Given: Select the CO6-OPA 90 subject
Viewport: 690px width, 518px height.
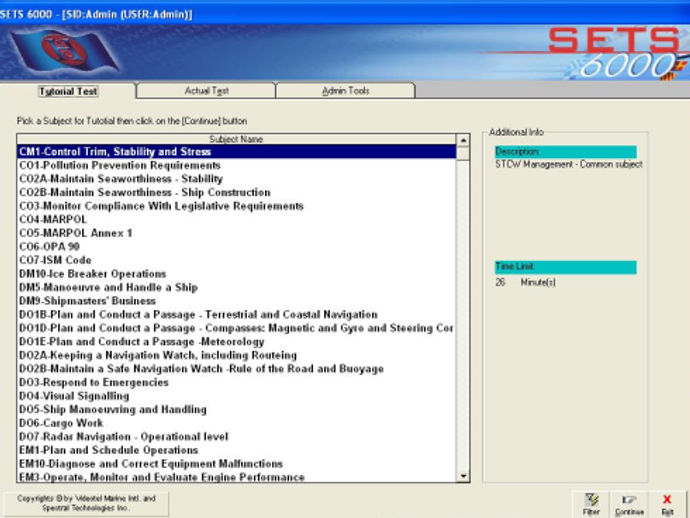Looking at the screenshot, I should (x=237, y=246).
